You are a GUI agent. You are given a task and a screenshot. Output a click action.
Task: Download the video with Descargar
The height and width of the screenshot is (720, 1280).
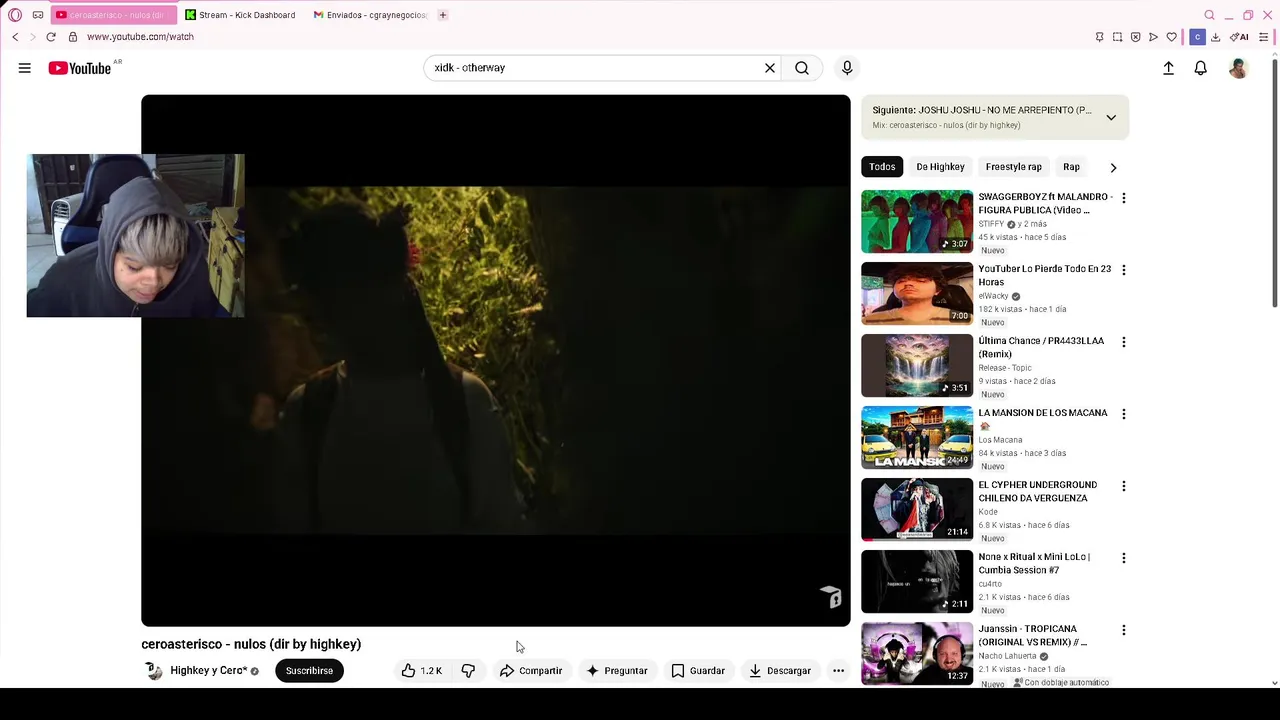pos(780,671)
